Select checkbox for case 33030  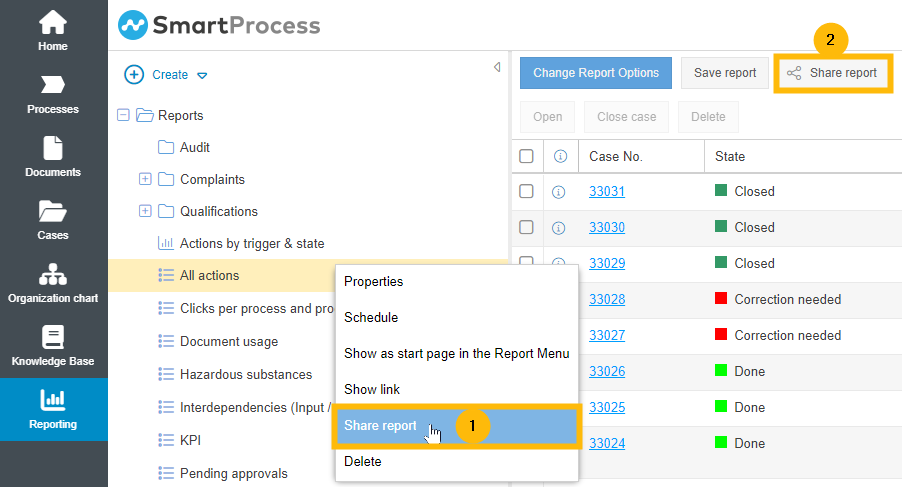click(526, 227)
